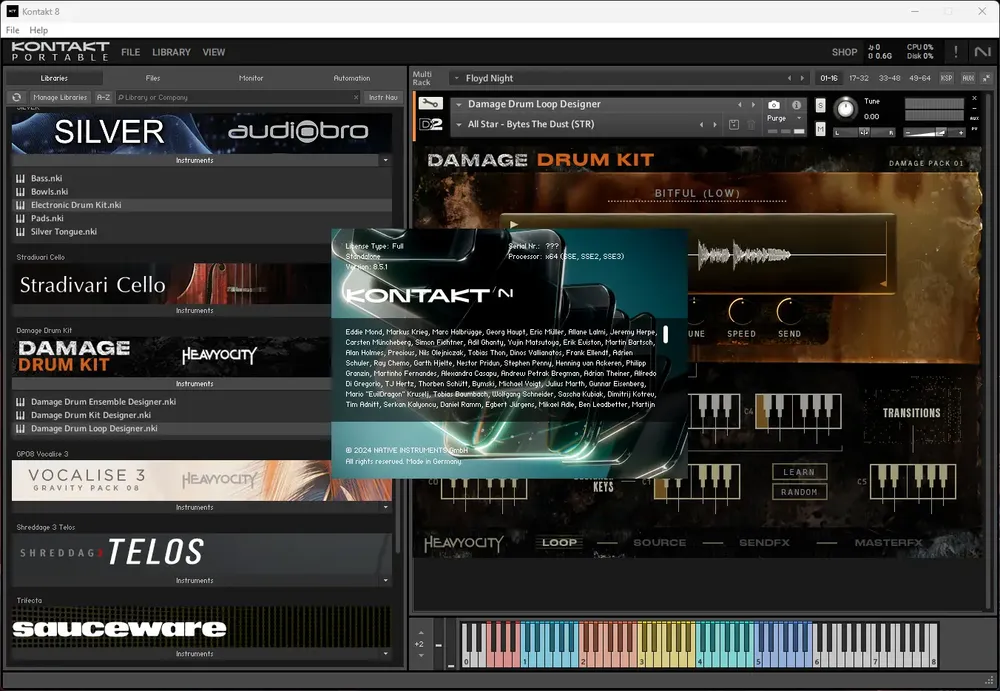Switch to the Files tab
Viewport: 1000px width, 691px height.
click(152, 78)
